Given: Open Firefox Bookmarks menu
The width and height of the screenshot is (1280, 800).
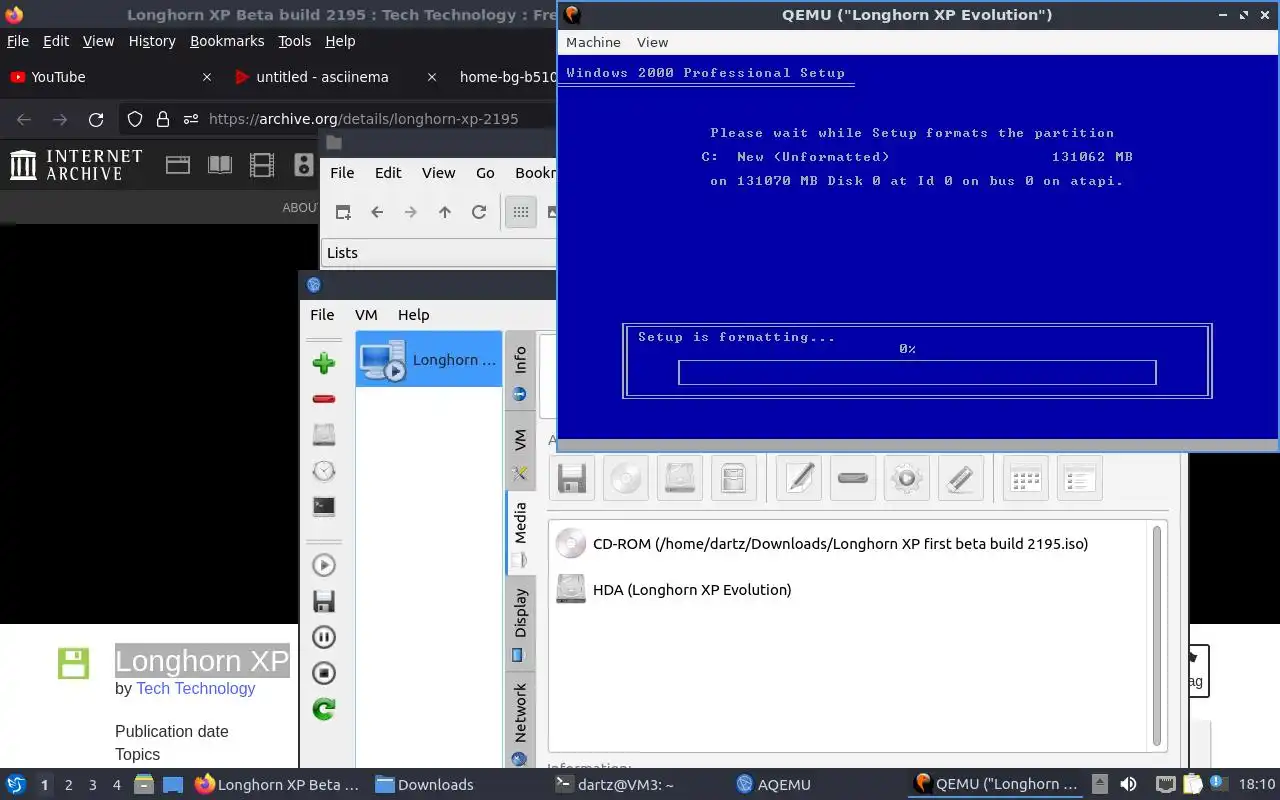Looking at the screenshot, I should coord(227,41).
